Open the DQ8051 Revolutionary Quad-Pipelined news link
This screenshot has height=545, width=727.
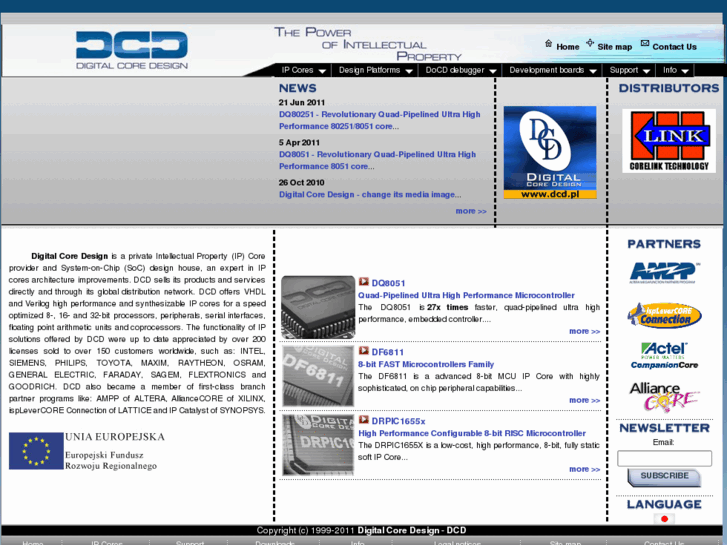pos(377,160)
